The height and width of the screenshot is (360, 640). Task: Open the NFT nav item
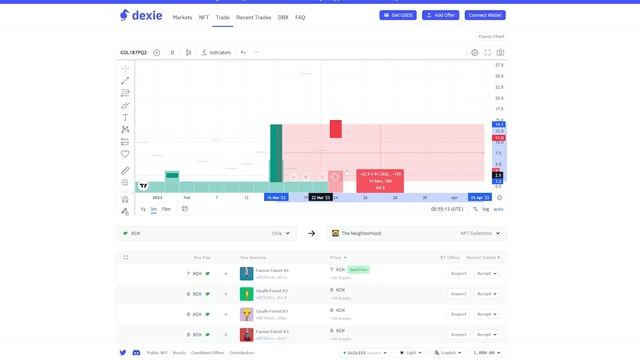[x=204, y=17]
